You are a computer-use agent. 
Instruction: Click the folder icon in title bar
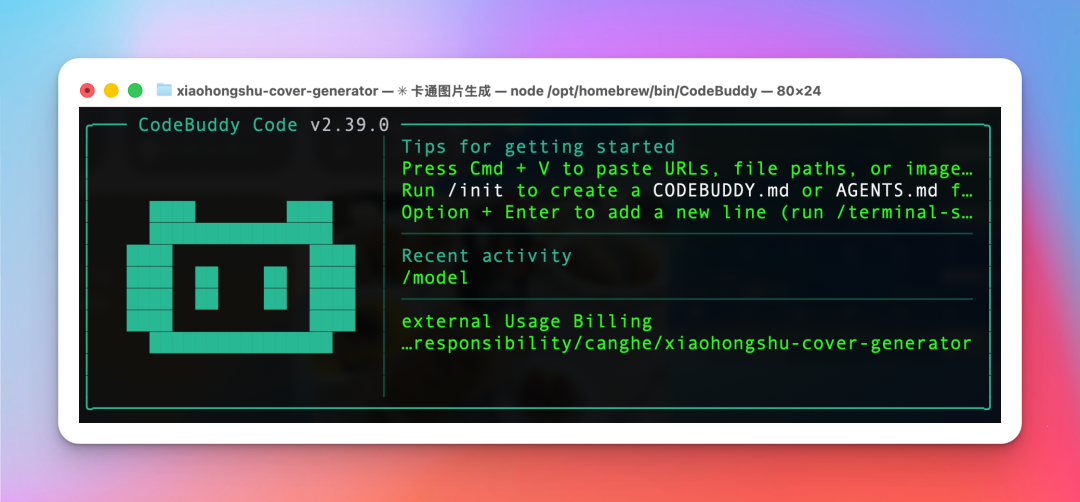pyautogui.click(x=164, y=90)
